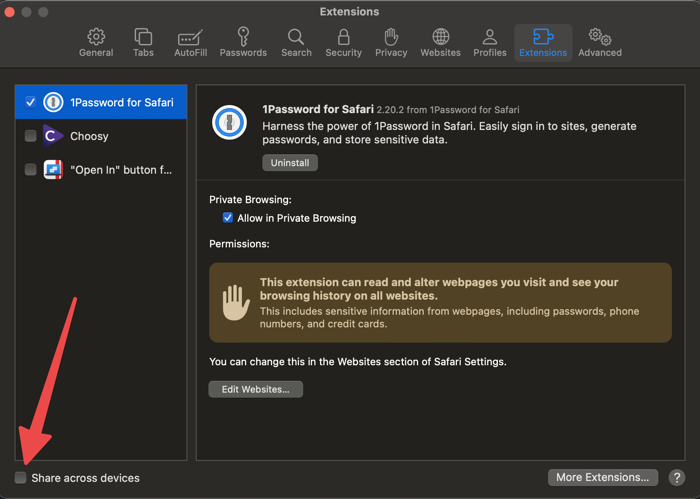Screen dimensions: 700x499
Task: Disable the 1Password for Safari checkbox
Action: tap(31, 102)
